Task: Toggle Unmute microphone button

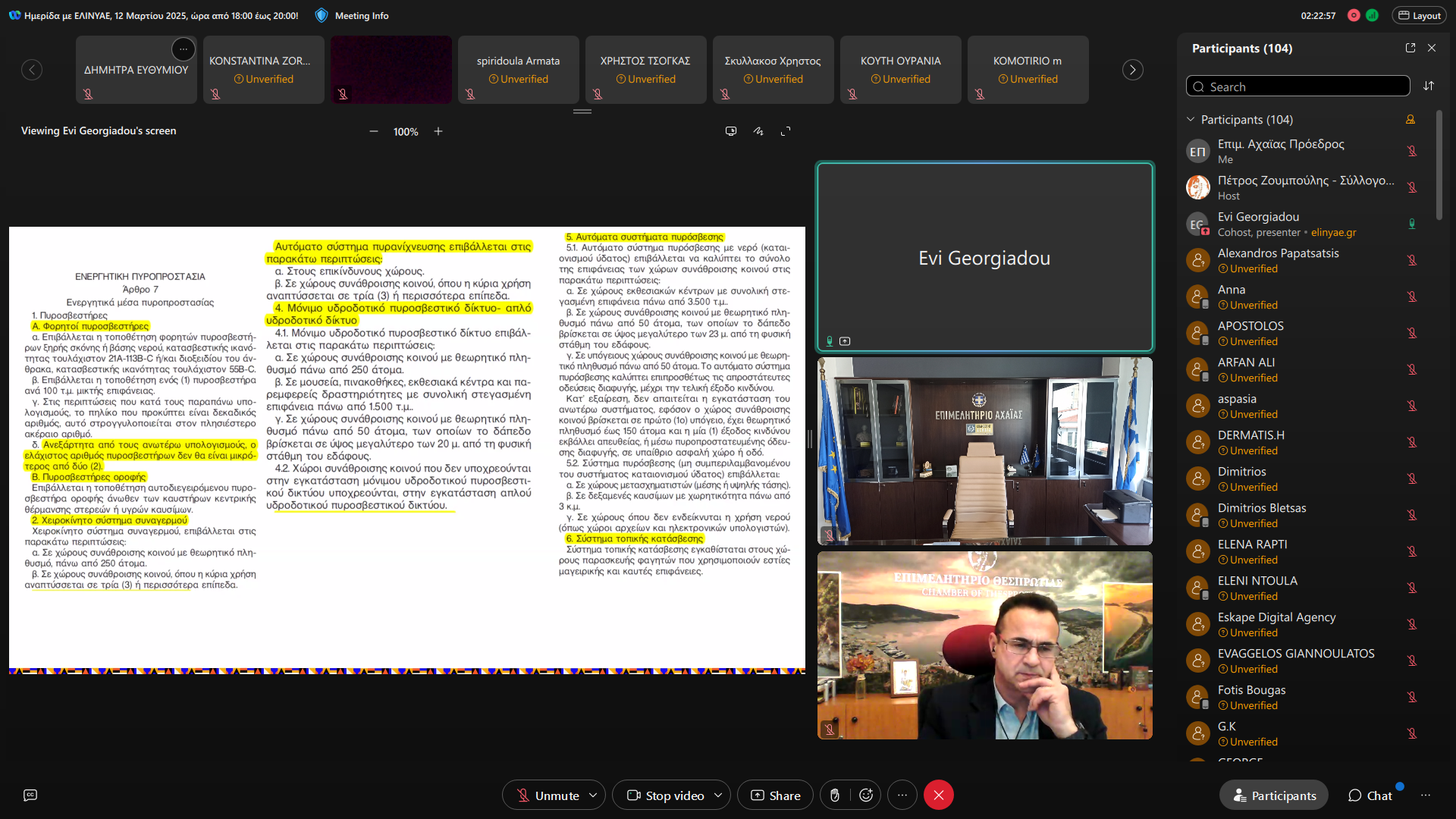Action: click(x=548, y=795)
